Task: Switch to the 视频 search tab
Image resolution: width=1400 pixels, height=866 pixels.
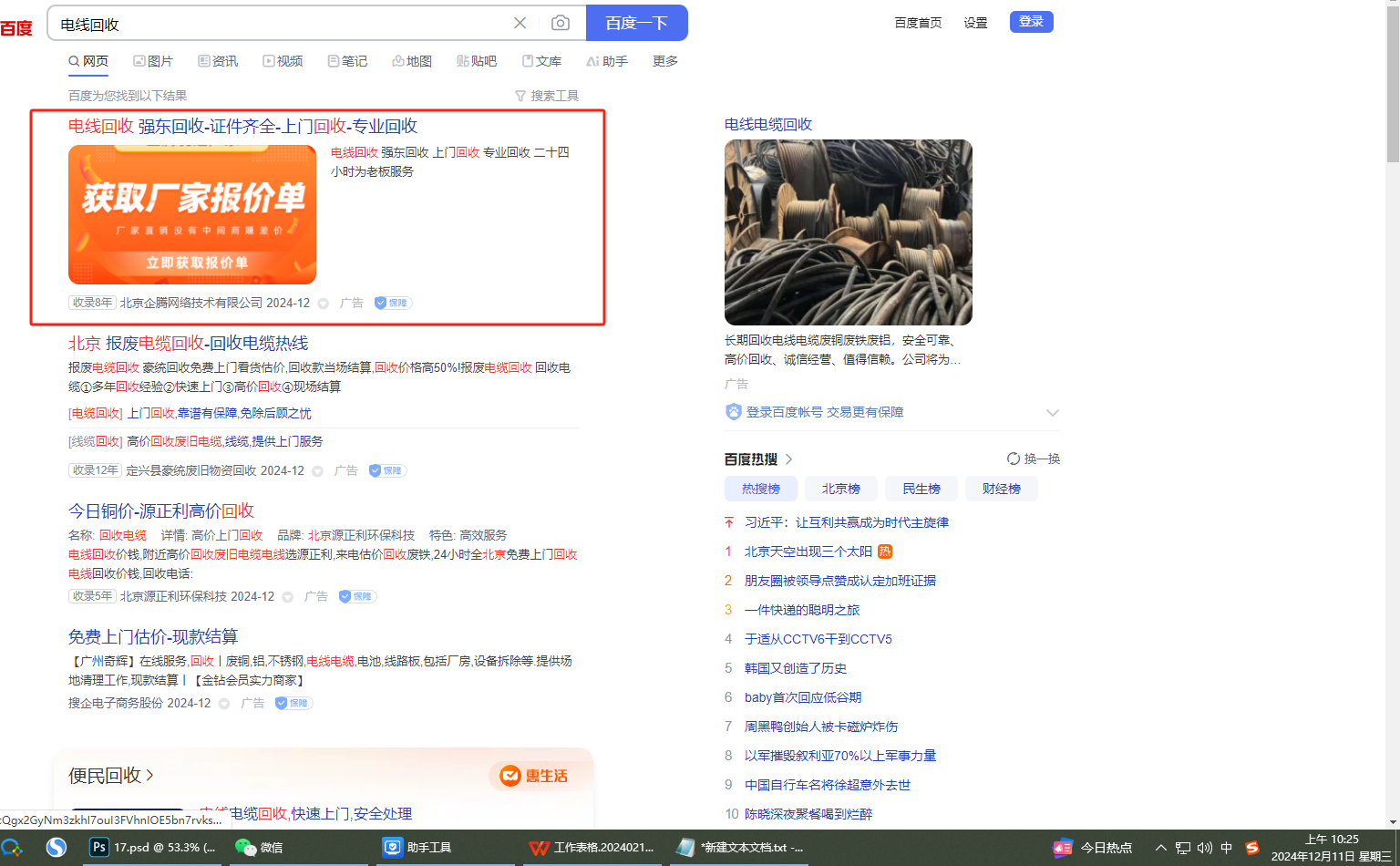Action: point(283,61)
